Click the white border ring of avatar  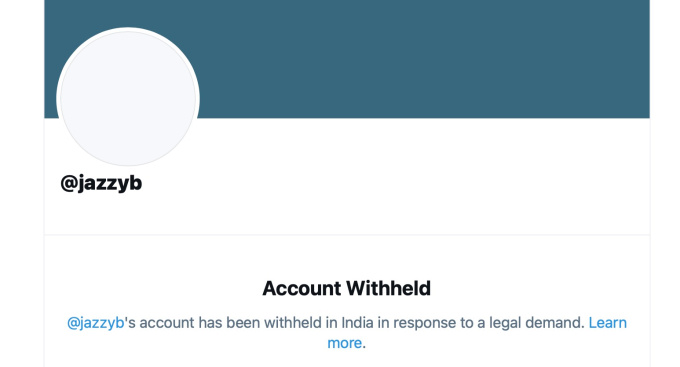click(x=128, y=29)
